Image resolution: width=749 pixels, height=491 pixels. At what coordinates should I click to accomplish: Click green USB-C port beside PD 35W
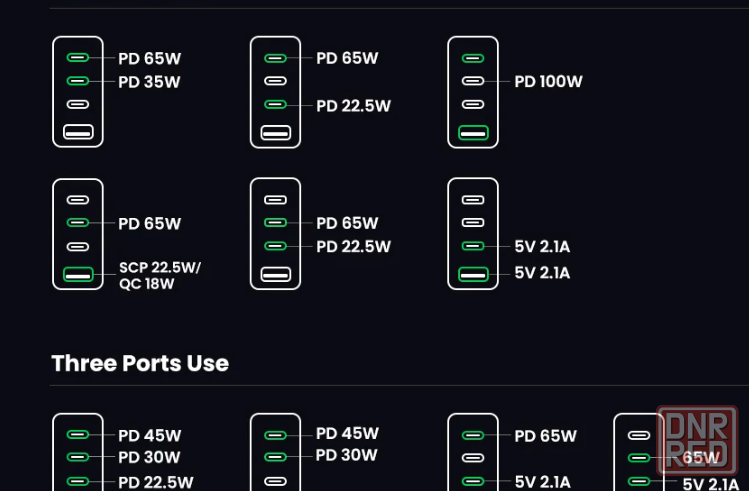[x=78, y=81]
